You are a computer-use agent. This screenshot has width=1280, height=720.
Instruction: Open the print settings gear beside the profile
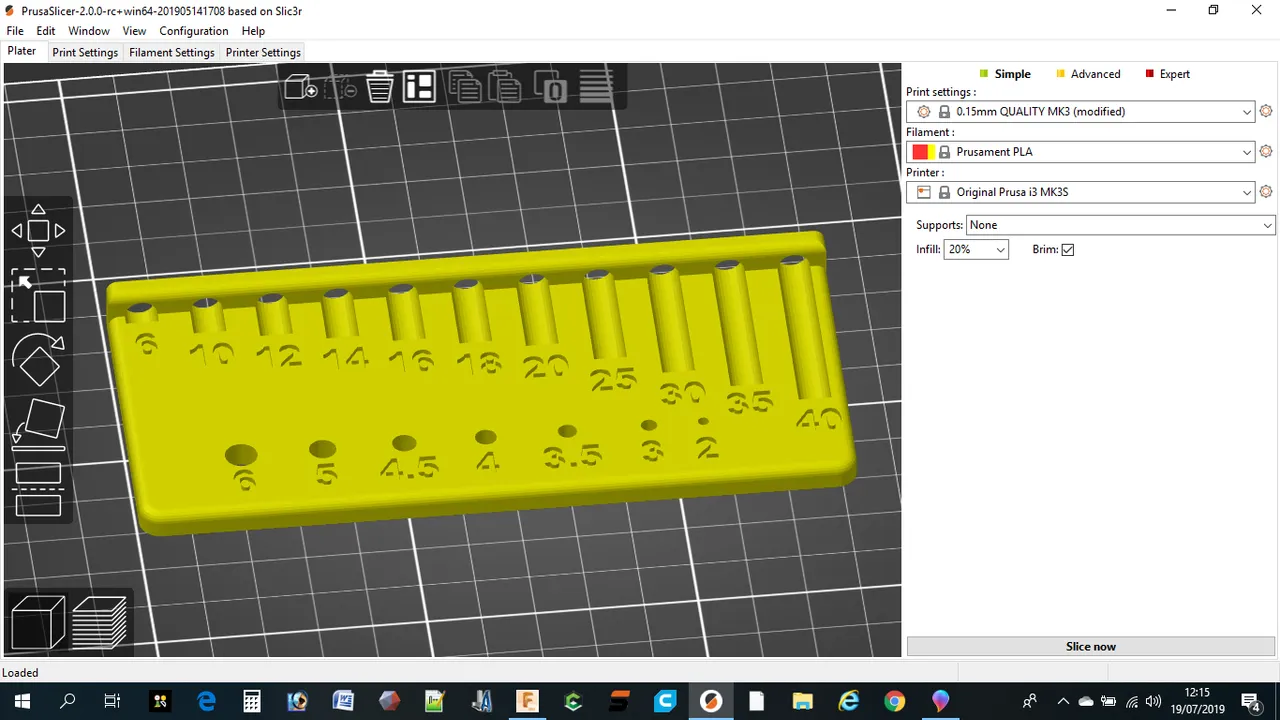(x=1266, y=111)
